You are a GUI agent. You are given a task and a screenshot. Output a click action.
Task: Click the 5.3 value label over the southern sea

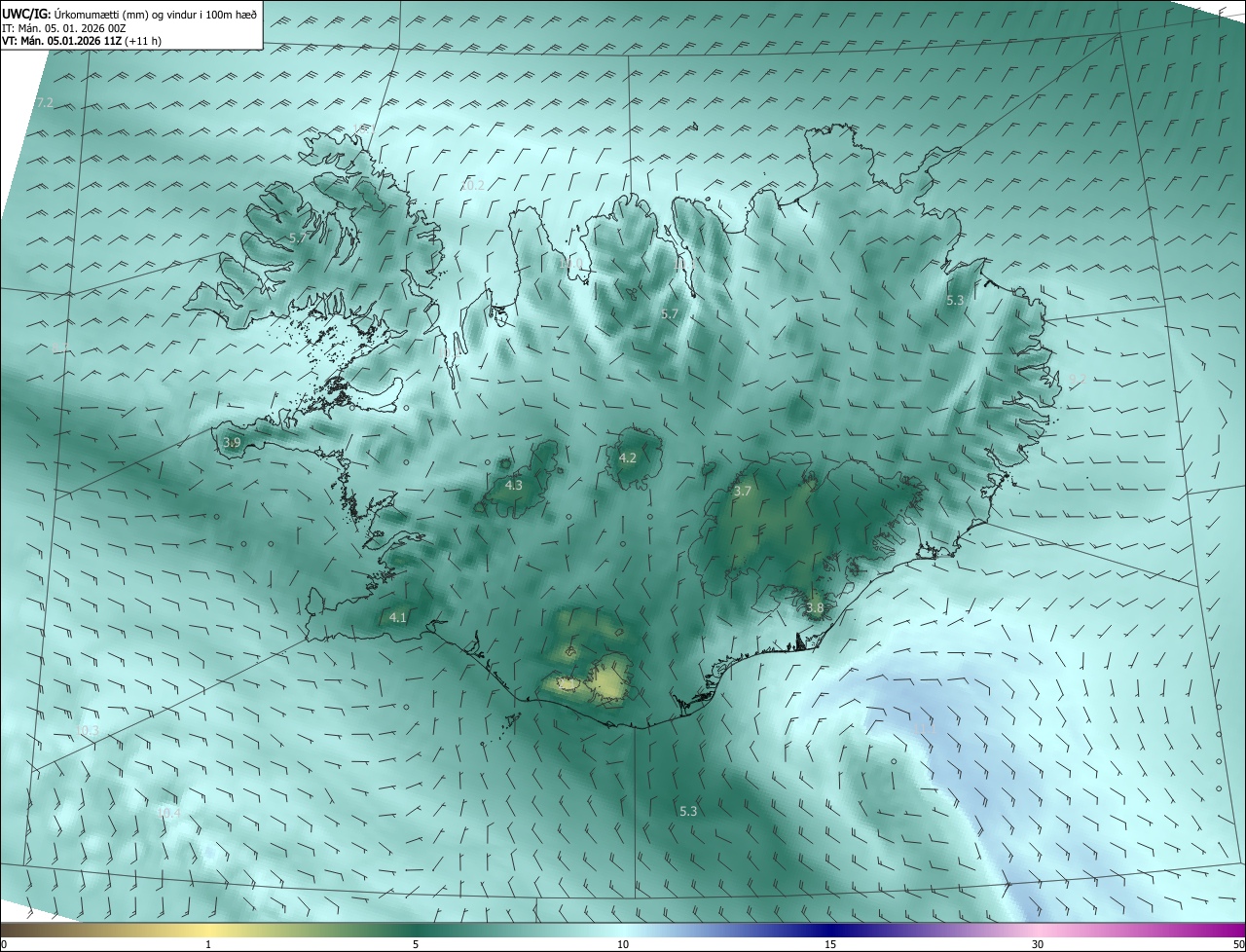688,811
